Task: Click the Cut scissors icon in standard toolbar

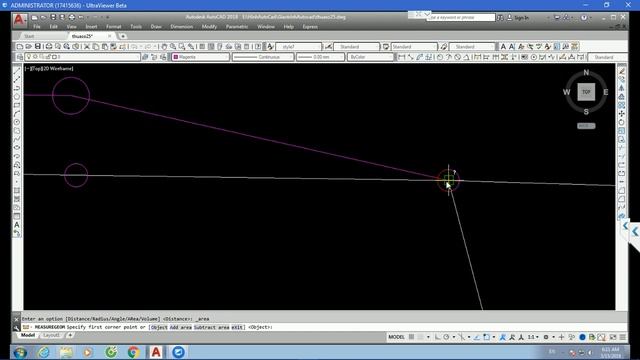Action: [87, 47]
